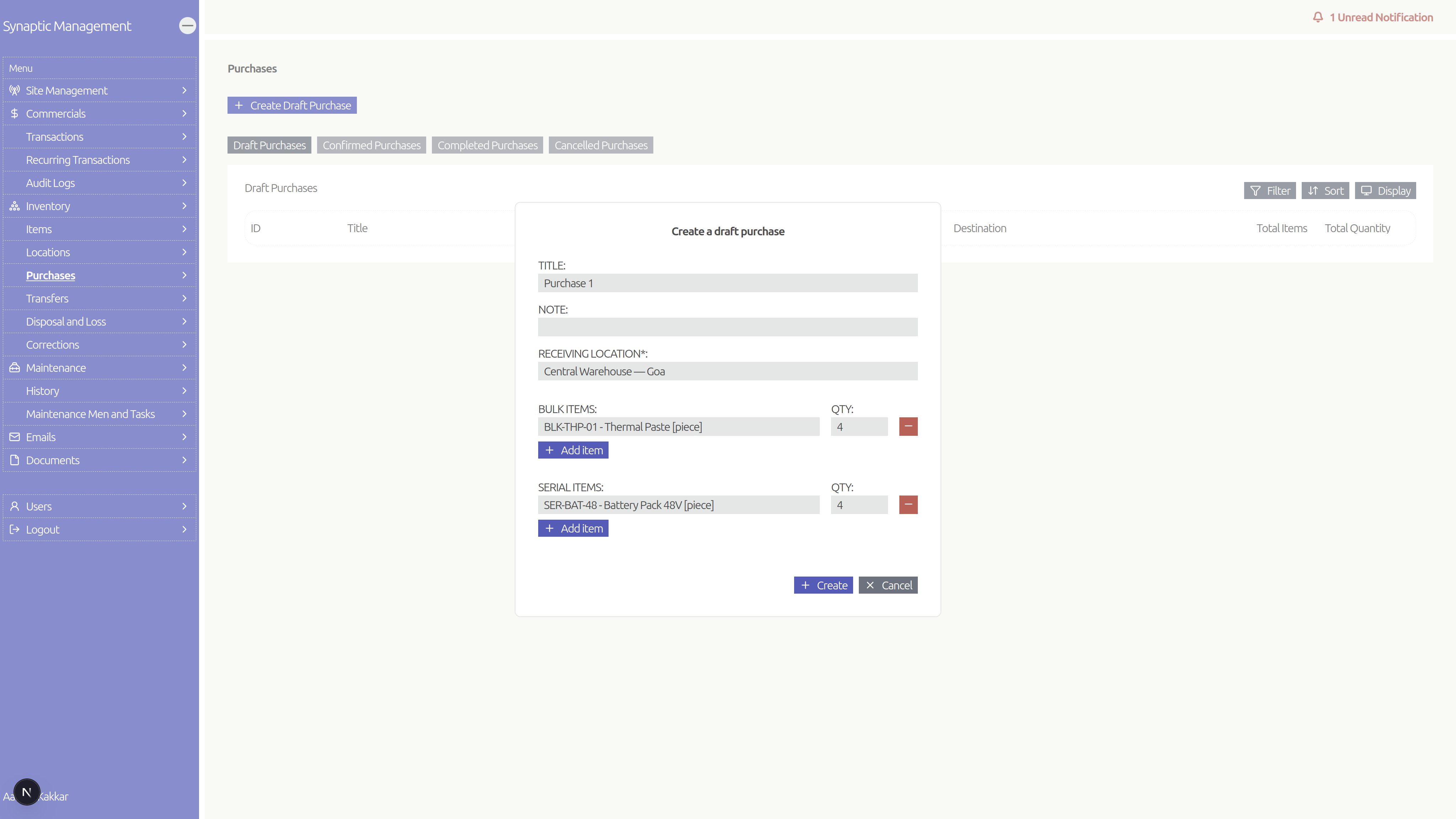
Task: Click the Maintenance toolbox icon
Action: pyautogui.click(x=15, y=368)
